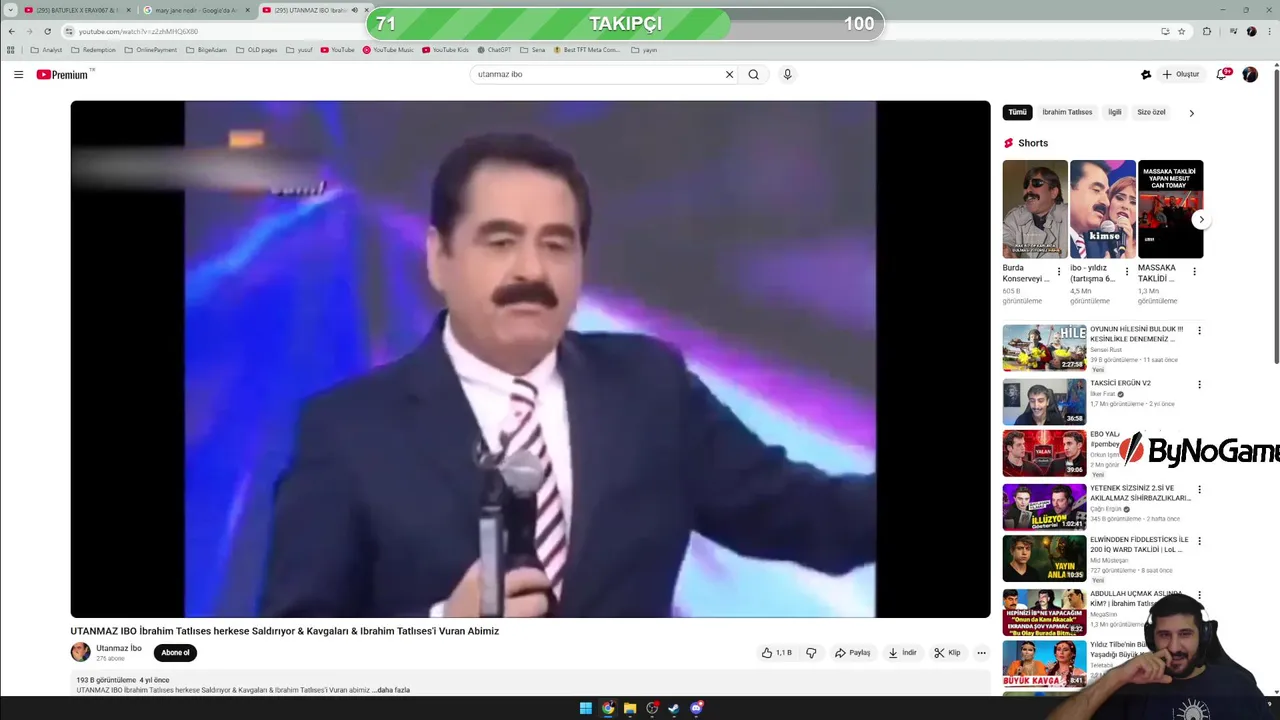
Task: Click the main video player
Action: pyautogui.click(x=530, y=359)
